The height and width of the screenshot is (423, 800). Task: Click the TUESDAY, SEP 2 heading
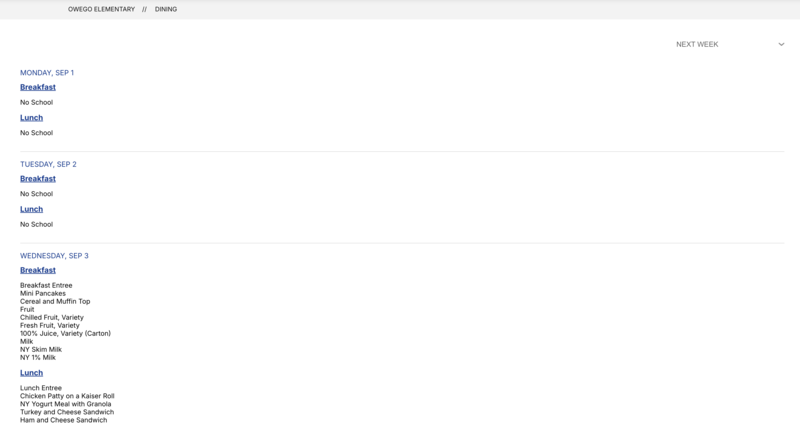click(x=48, y=164)
